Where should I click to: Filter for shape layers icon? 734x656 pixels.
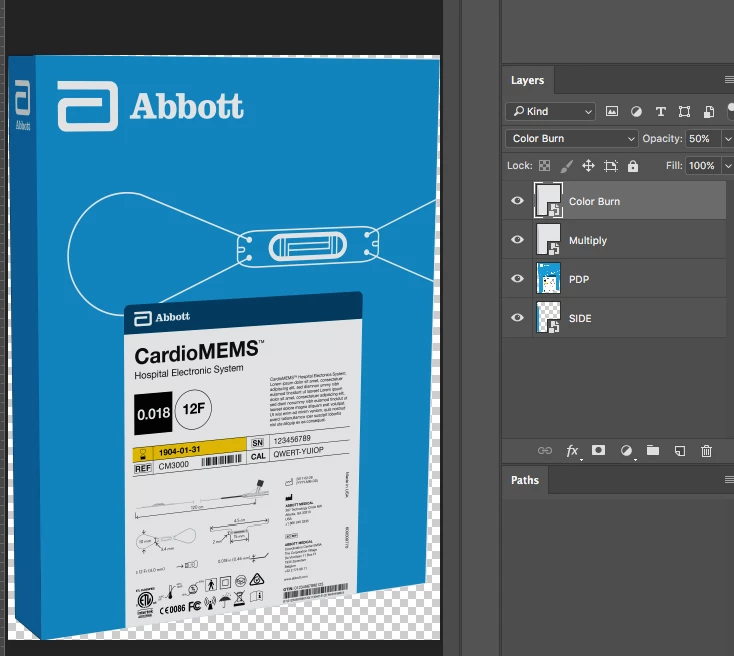click(x=684, y=111)
